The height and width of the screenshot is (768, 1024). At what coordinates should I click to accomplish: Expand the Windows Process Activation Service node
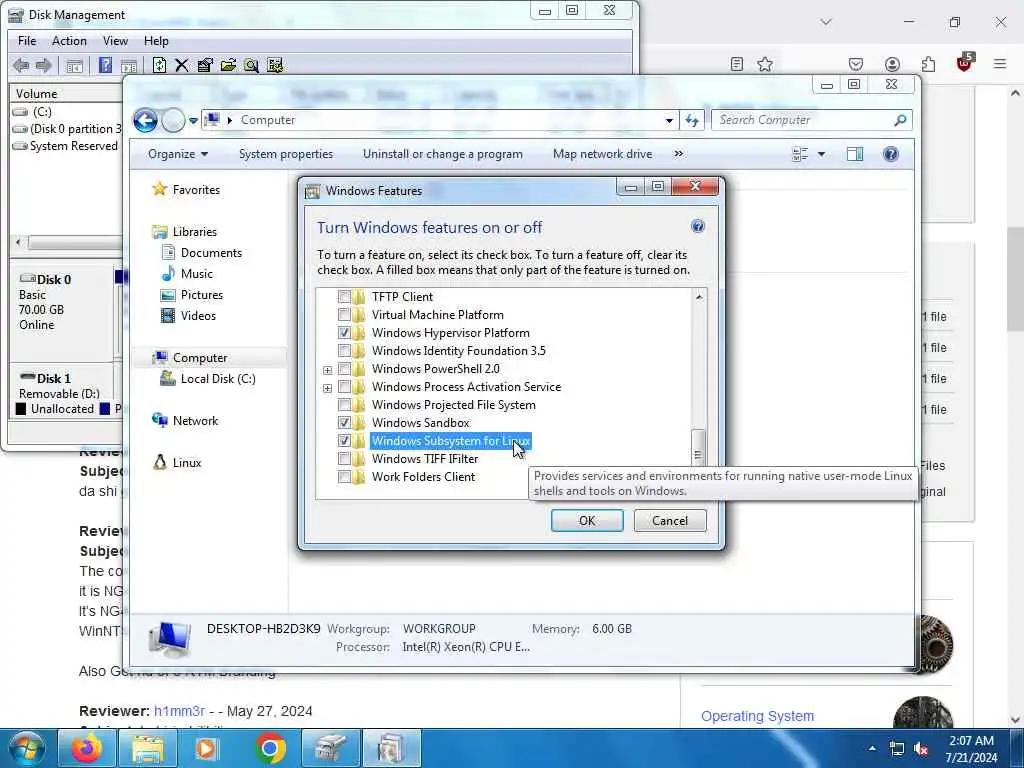pyautogui.click(x=327, y=389)
